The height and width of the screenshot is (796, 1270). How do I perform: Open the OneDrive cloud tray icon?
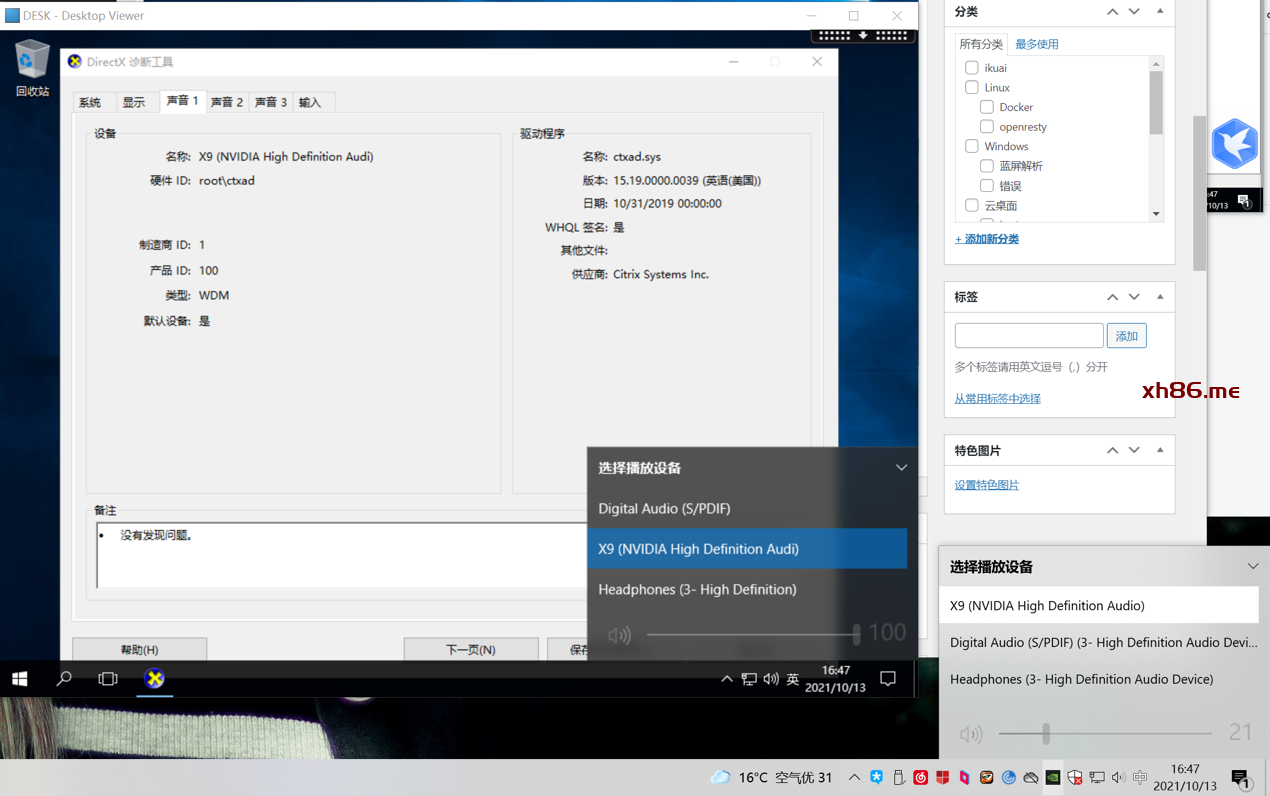click(x=1031, y=777)
